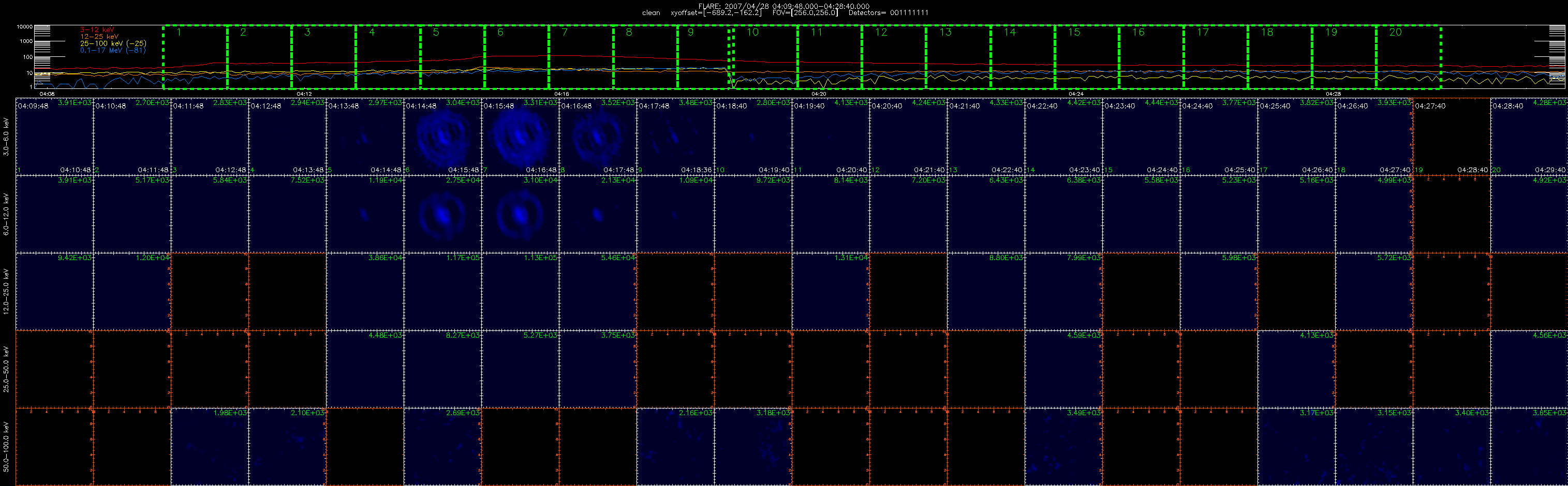Image resolution: width=1568 pixels, height=486 pixels.
Task: Select time interval box 10 on light curve
Action: (766, 57)
